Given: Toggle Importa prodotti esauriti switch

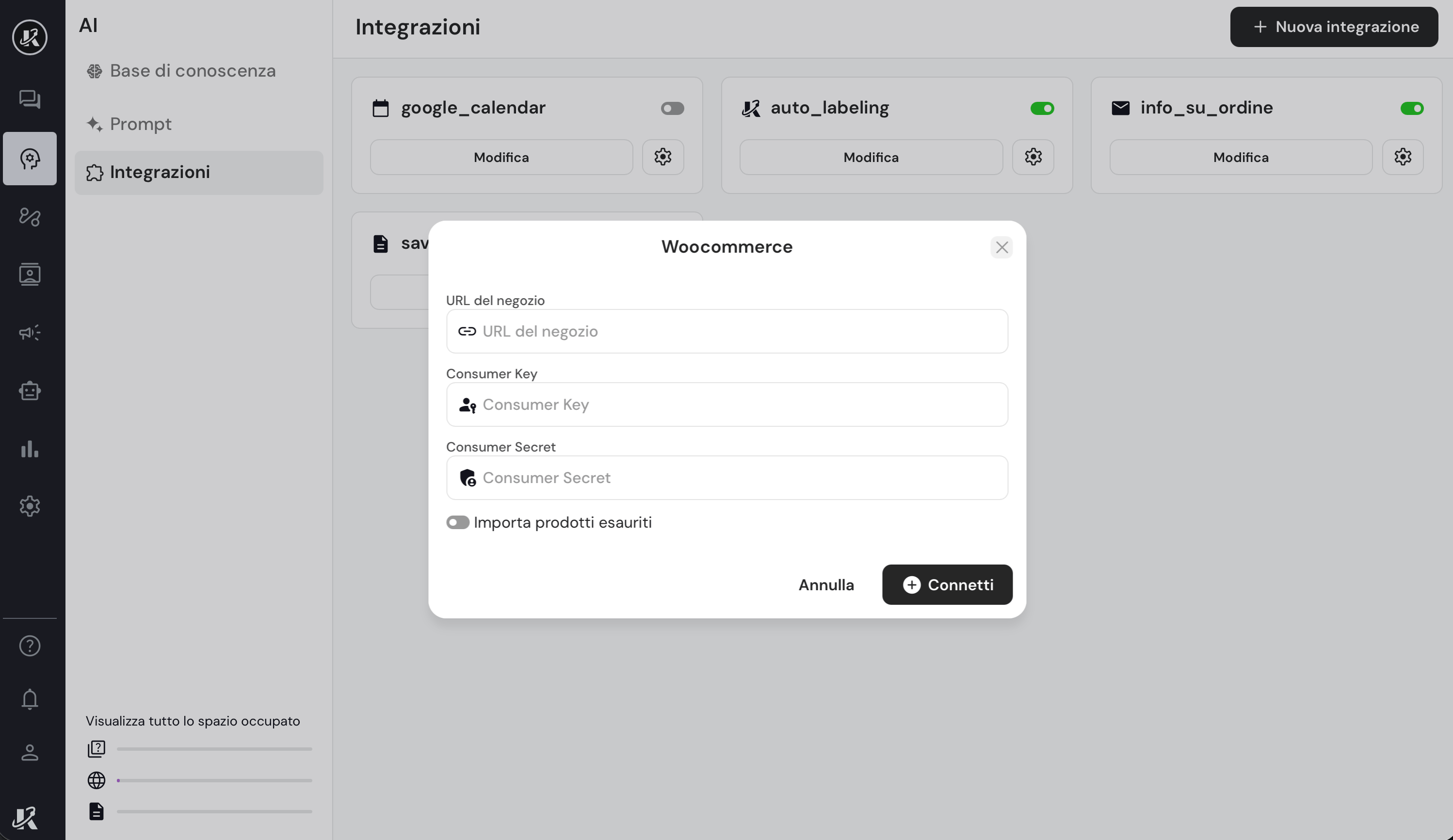Looking at the screenshot, I should (457, 522).
